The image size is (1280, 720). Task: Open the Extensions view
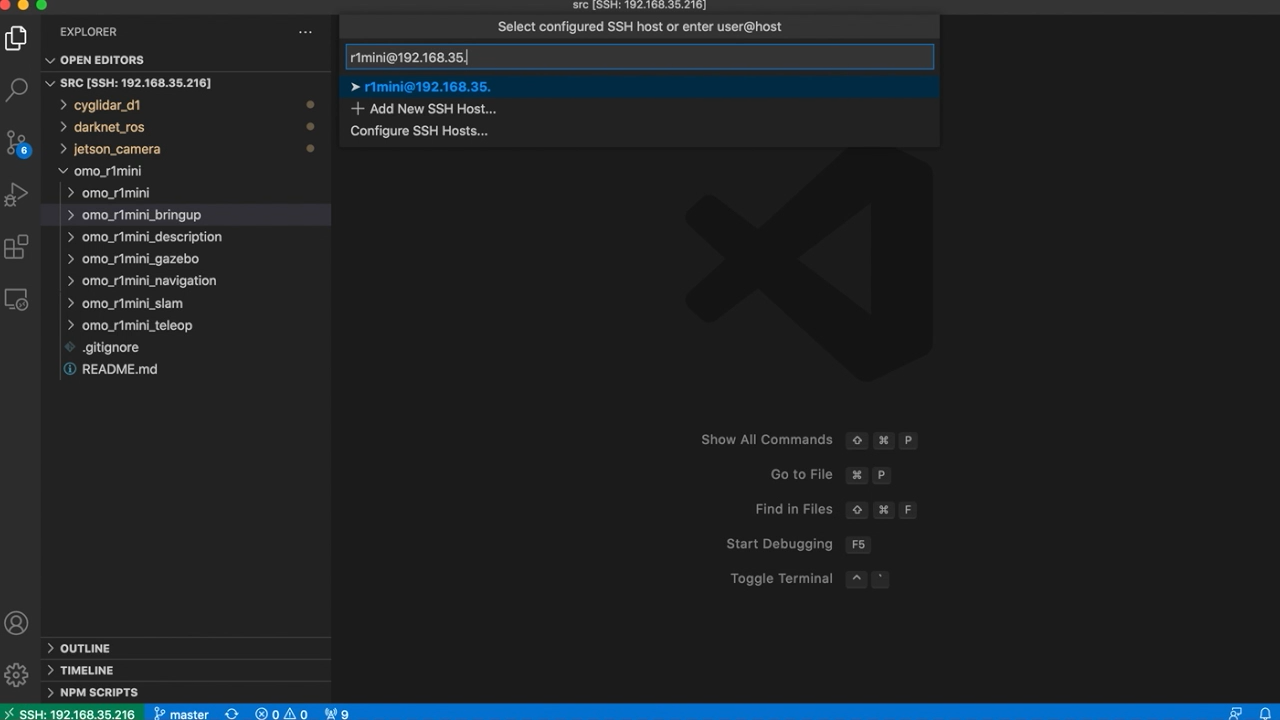16,247
